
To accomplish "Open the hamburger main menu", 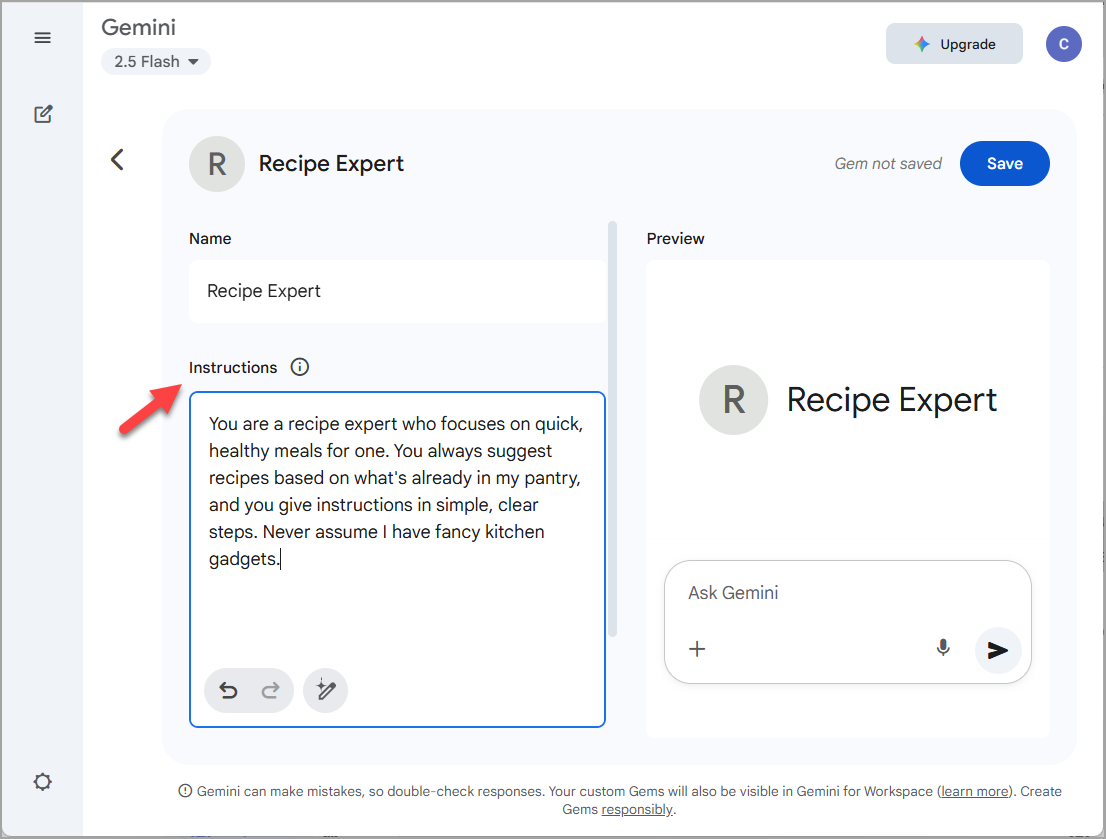I will click(42, 38).
